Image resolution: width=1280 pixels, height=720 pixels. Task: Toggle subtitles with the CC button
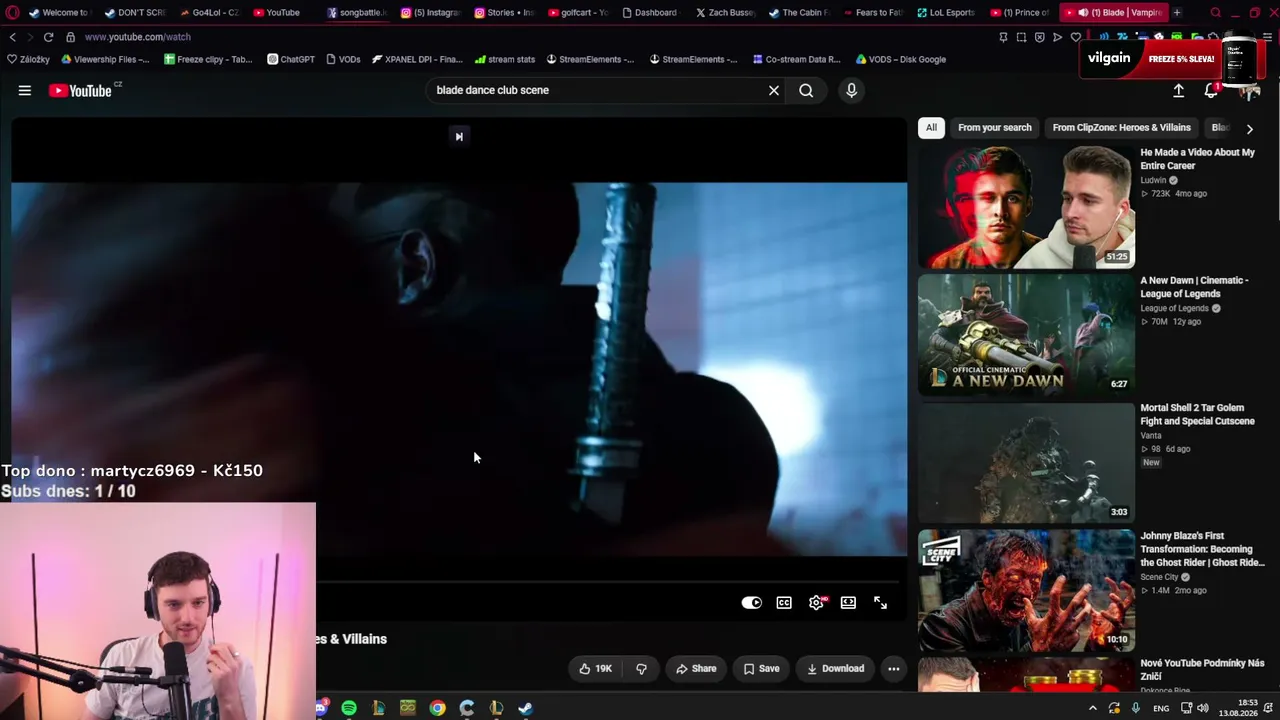(x=784, y=602)
